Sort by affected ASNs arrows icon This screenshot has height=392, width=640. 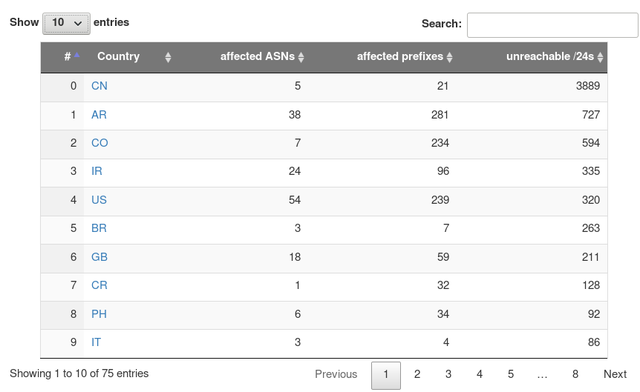pyautogui.click(x=301, y=57)
